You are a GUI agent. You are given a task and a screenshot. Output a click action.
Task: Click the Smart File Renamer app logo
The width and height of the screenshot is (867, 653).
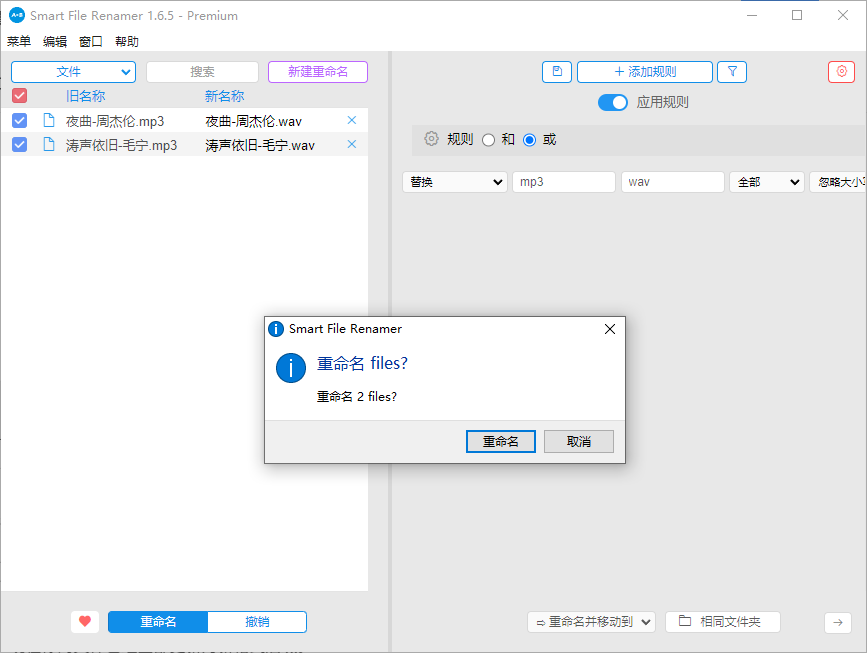pos(17,15)
